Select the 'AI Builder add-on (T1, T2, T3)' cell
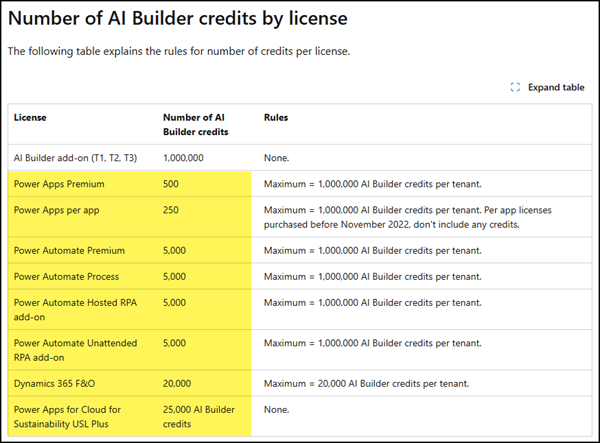The height and width of the screenshot is (443, 600). click(75, 158)
